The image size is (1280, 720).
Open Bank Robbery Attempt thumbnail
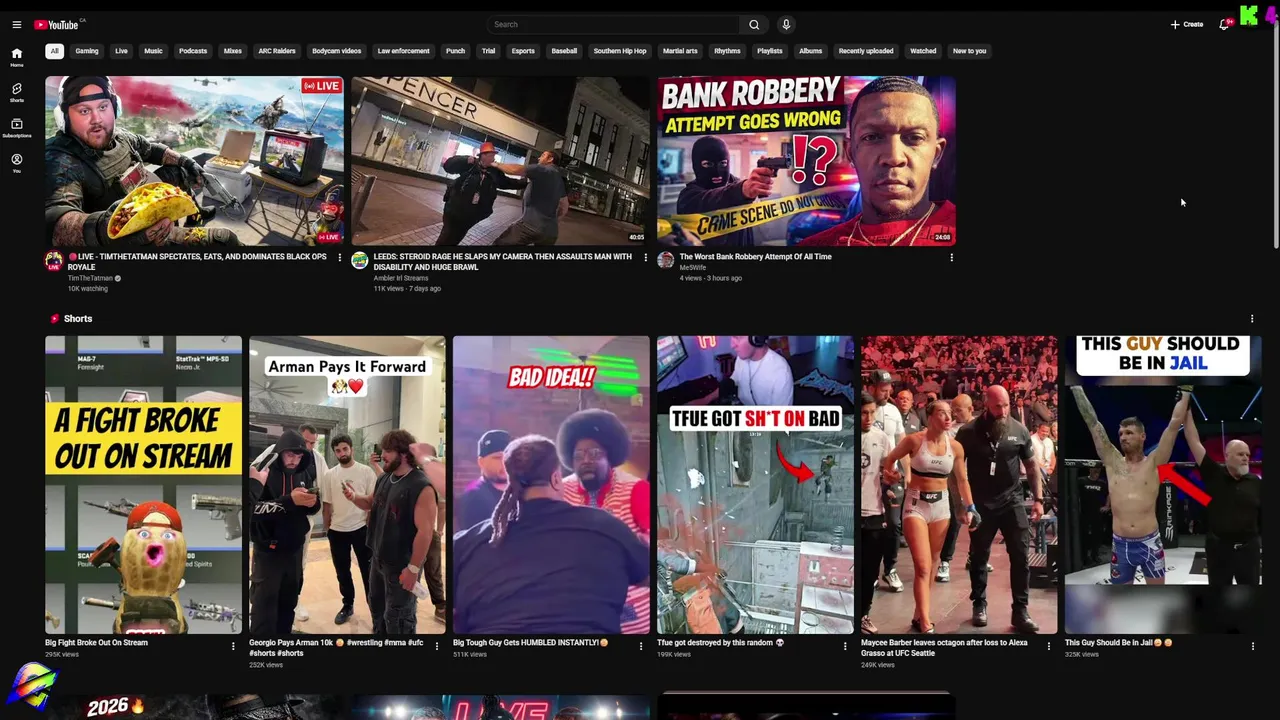pos(806,161)
